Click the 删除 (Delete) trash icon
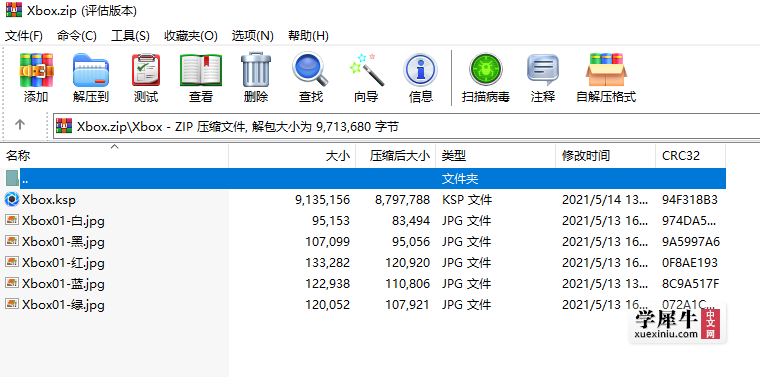760x377 pixels. click(256, 70)
